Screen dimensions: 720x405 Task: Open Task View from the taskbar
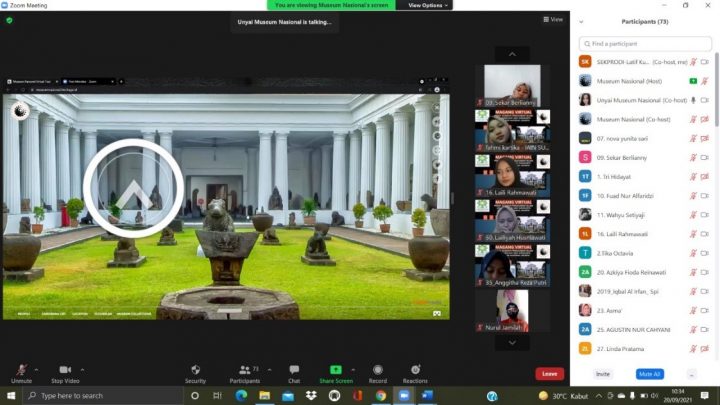tap(218, 396)
